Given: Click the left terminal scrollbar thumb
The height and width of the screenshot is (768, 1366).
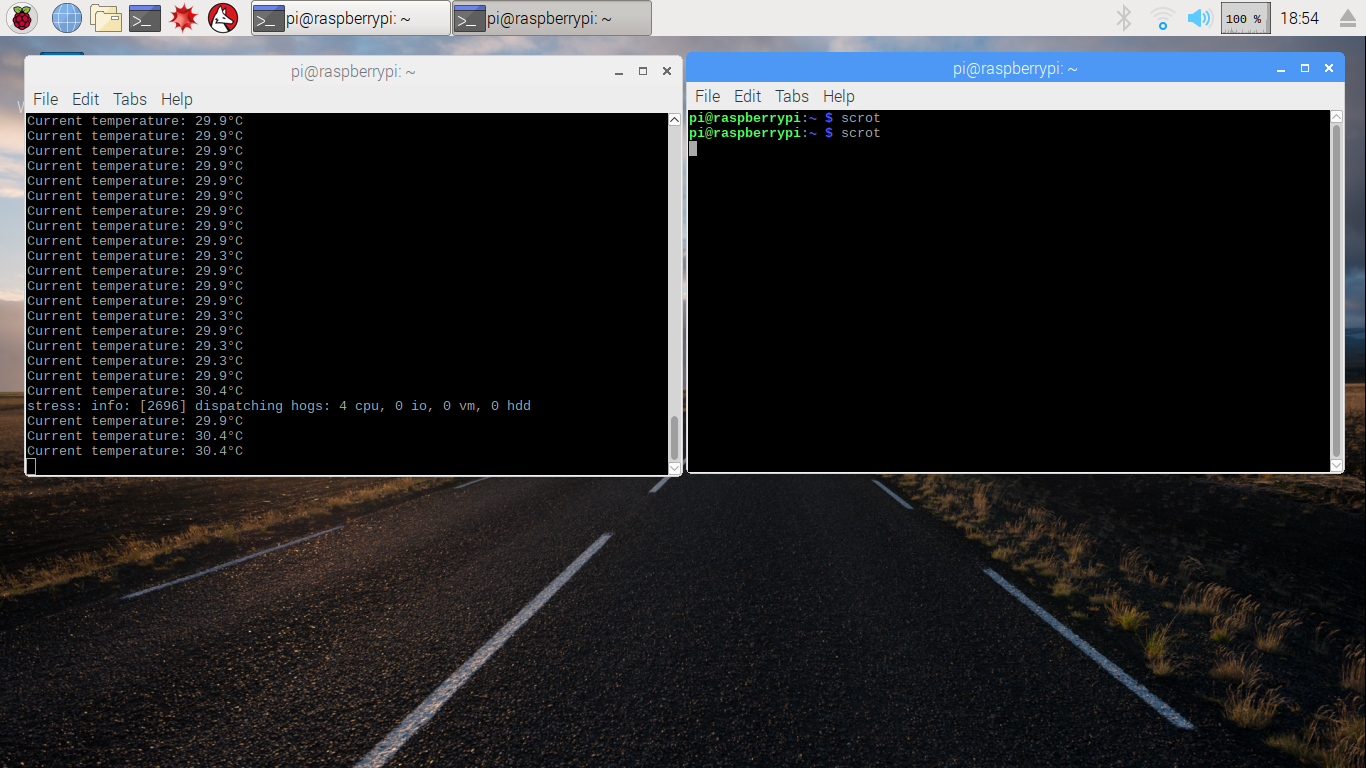Looking at the screenshot, I should [674, 437].
